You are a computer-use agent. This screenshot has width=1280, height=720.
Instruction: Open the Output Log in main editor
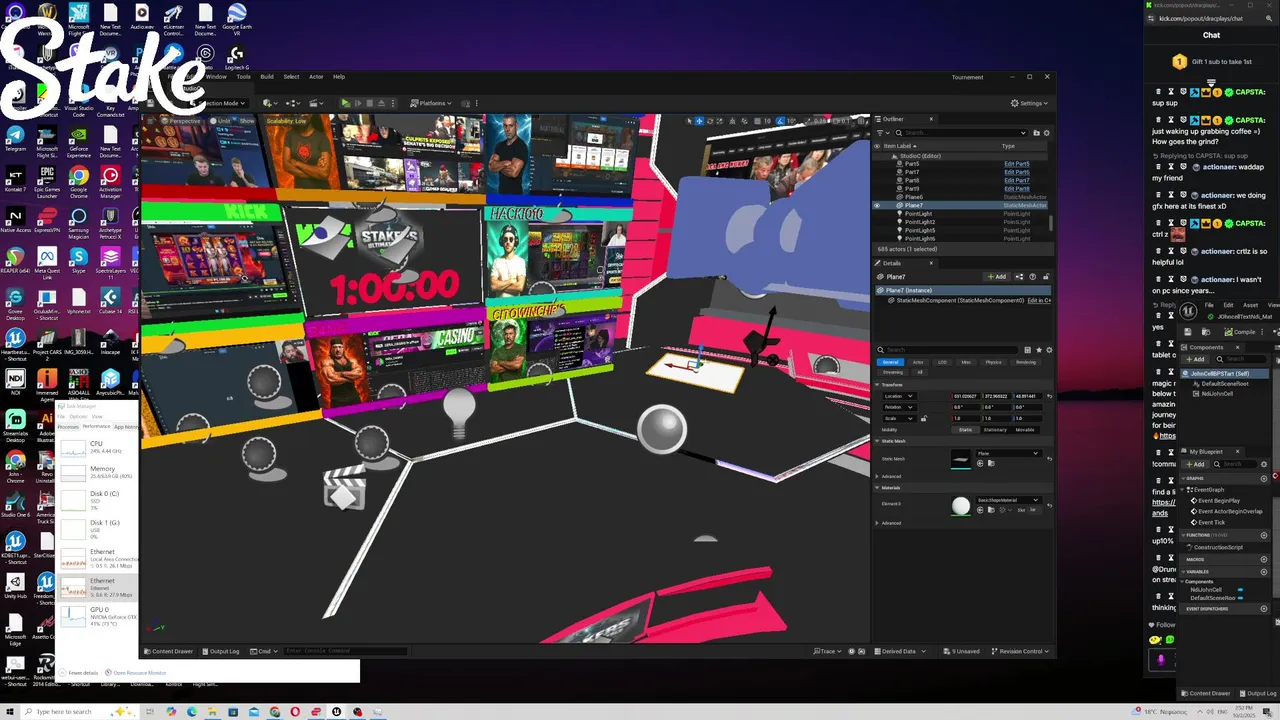[x=220, y=651]
